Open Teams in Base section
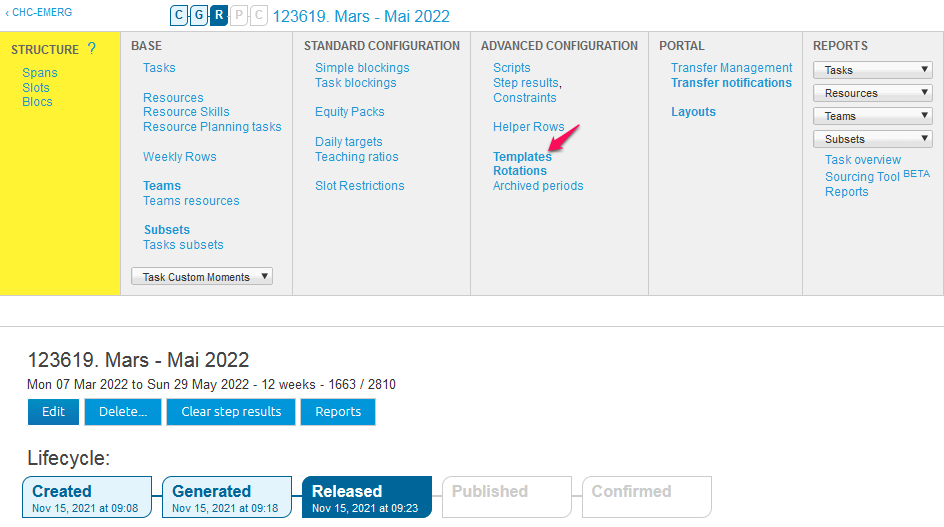 pos(162,186)
